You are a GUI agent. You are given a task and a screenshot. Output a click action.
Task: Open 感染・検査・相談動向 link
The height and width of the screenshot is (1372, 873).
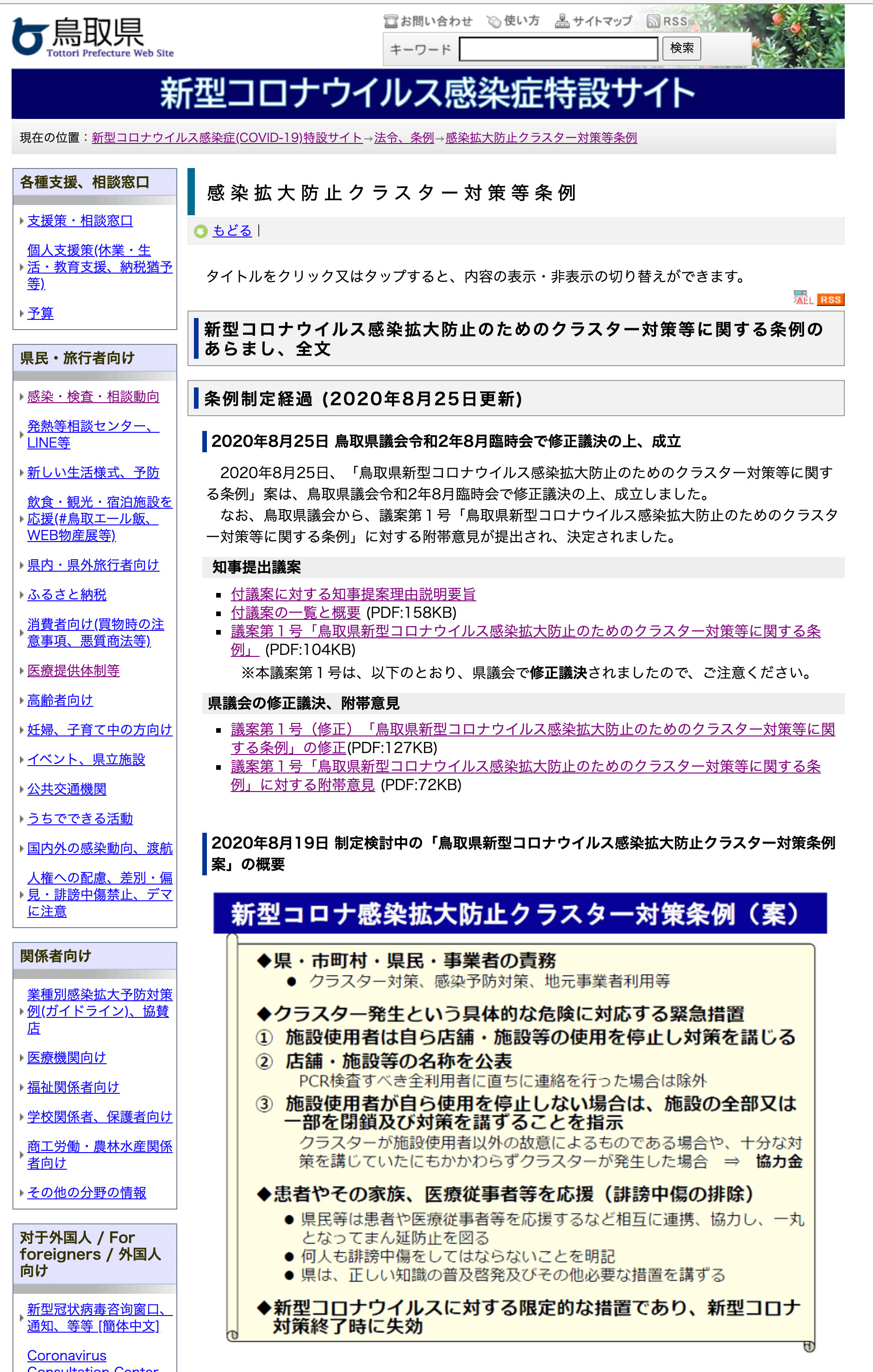click(94, 397)
